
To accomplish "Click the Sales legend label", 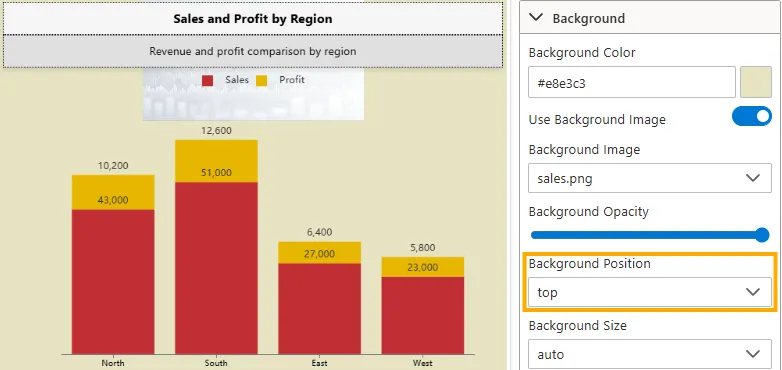I will [x=237, y=80].
